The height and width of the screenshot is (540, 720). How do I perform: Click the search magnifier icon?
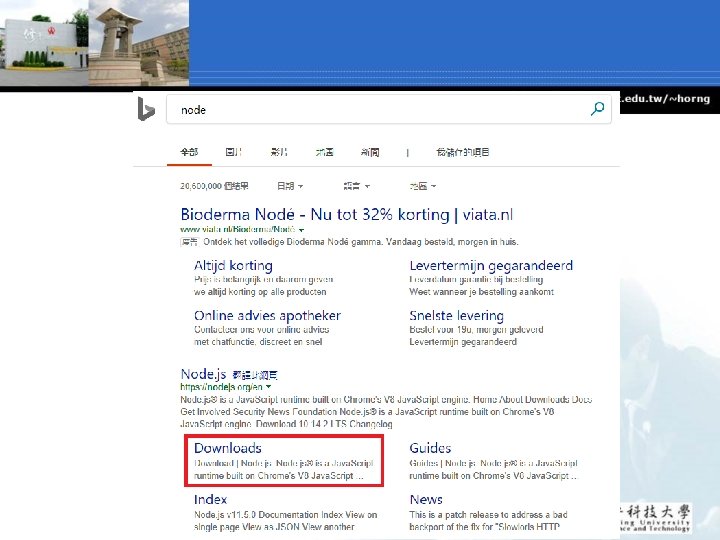coord(597,109)
